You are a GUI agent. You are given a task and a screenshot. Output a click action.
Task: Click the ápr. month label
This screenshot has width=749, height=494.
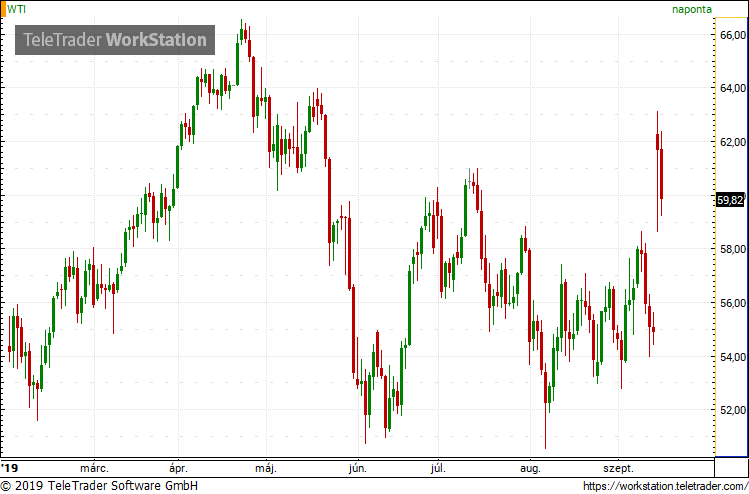click(x=180, y=468)
